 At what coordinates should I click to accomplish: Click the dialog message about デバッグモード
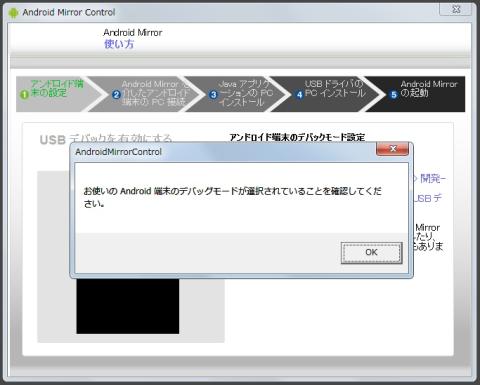coord(232,197)
